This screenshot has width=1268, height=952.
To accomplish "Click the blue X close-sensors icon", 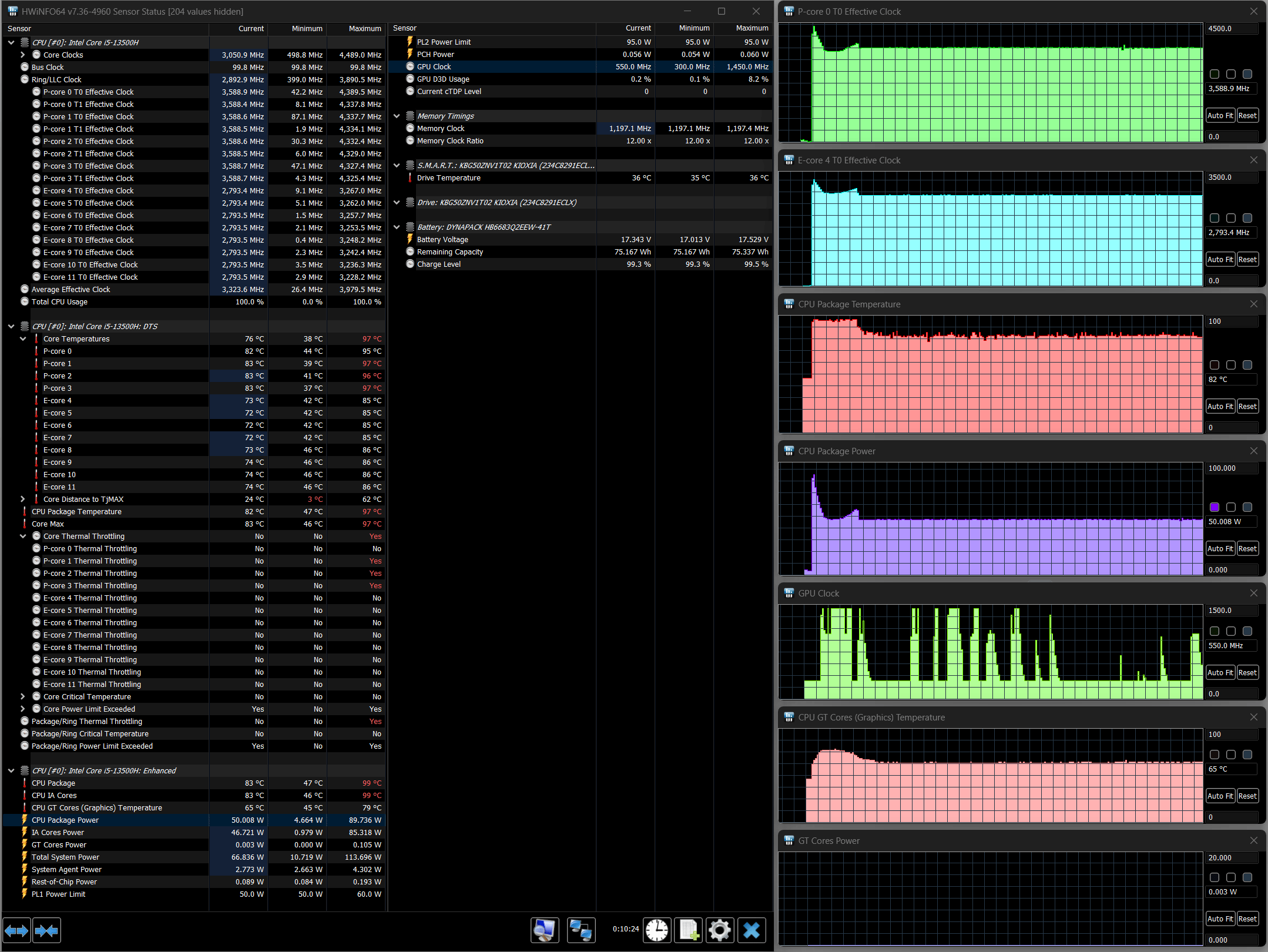I will point(751,930).
